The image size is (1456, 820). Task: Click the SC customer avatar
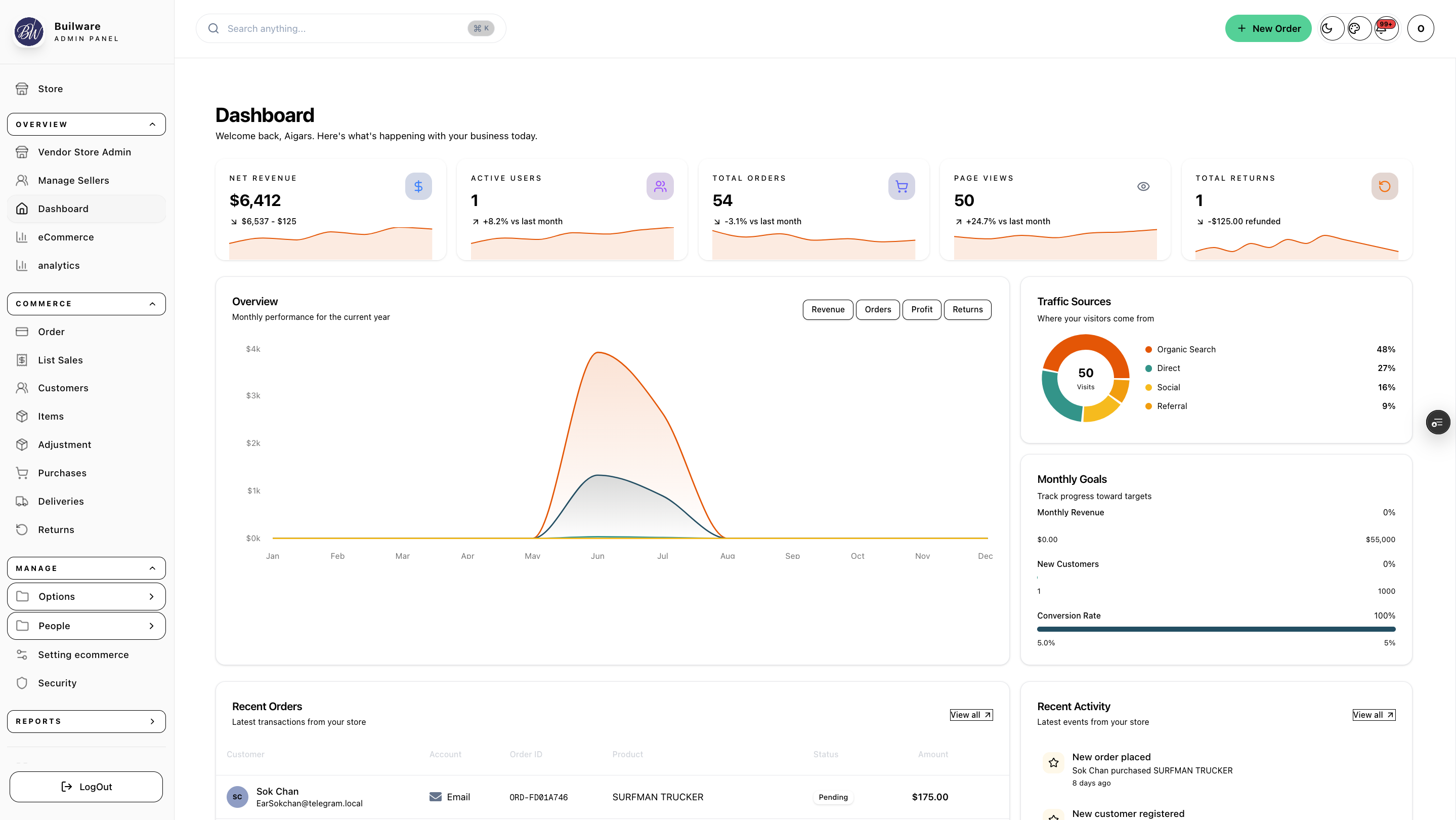coord(237,797)
